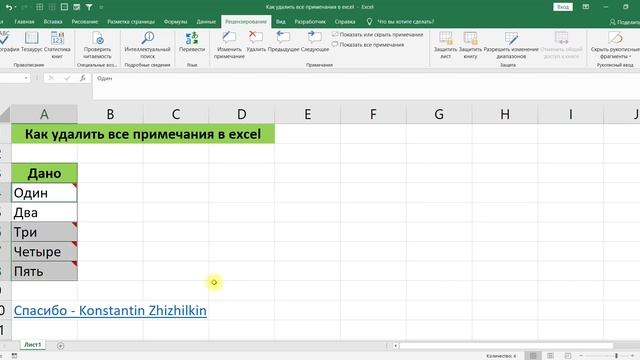
Task: Click the zoom out minus button
Action: pyautogui.click(x=581, y=356)
